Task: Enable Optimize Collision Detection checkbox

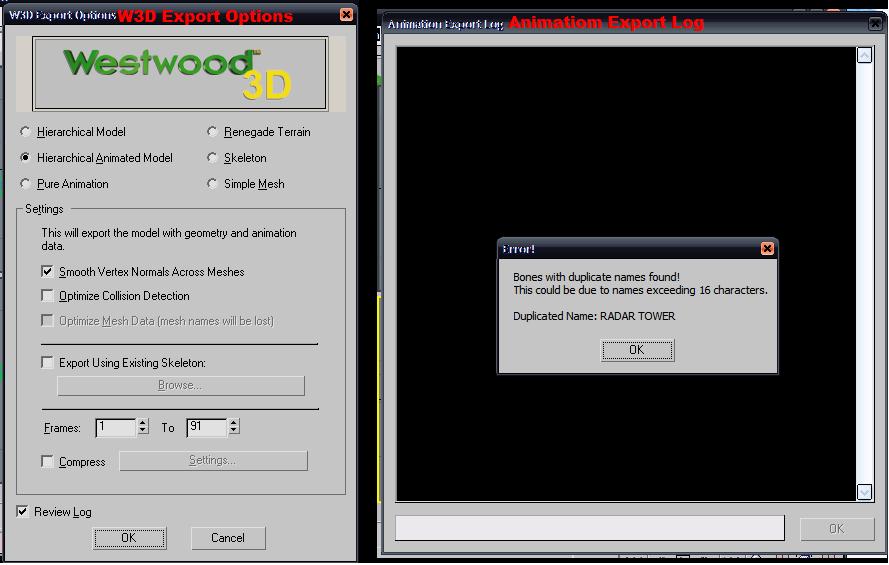Action: click(x=48, y=296)
